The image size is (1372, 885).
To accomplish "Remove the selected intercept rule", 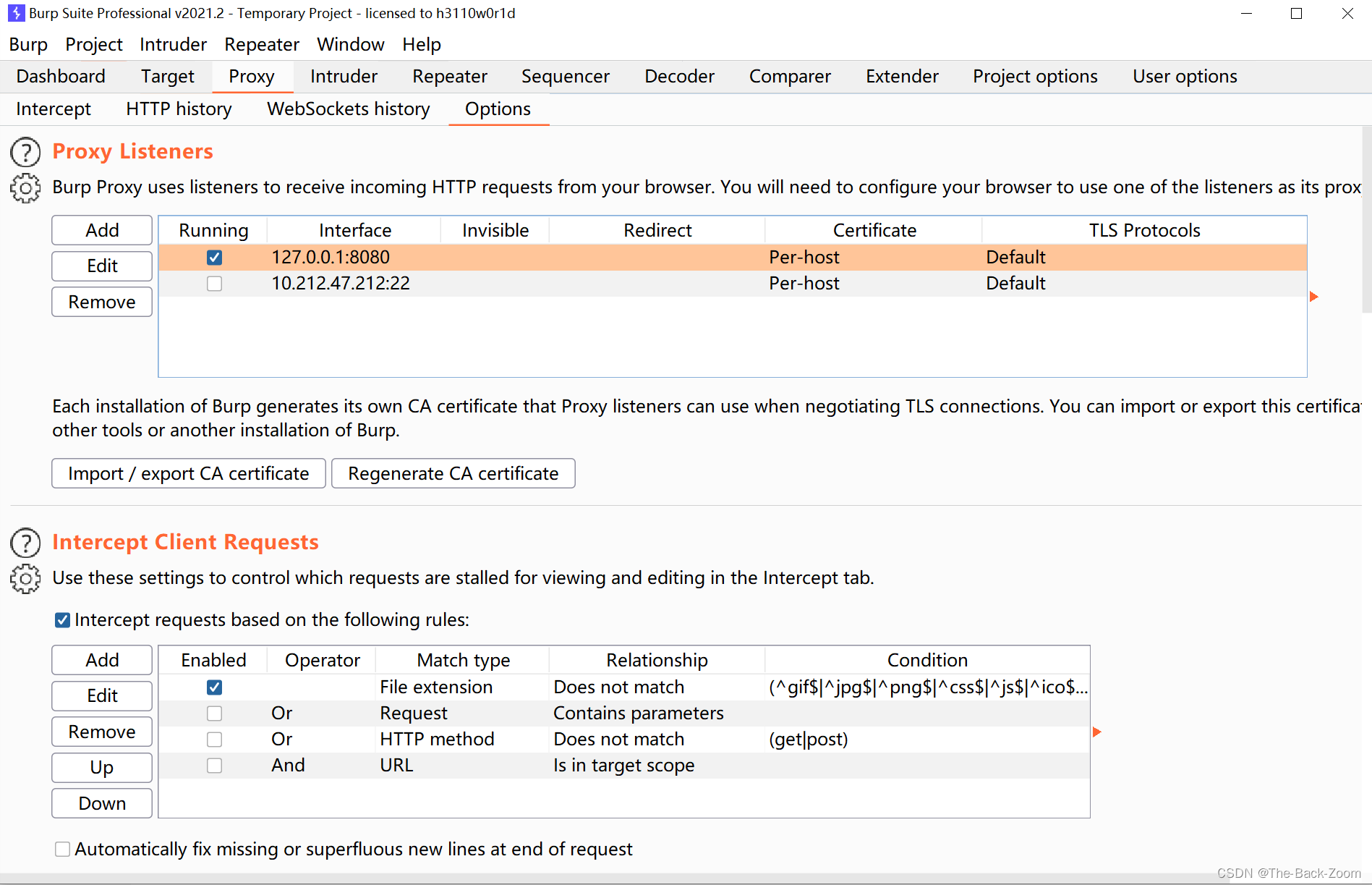I will pos(102,732).
